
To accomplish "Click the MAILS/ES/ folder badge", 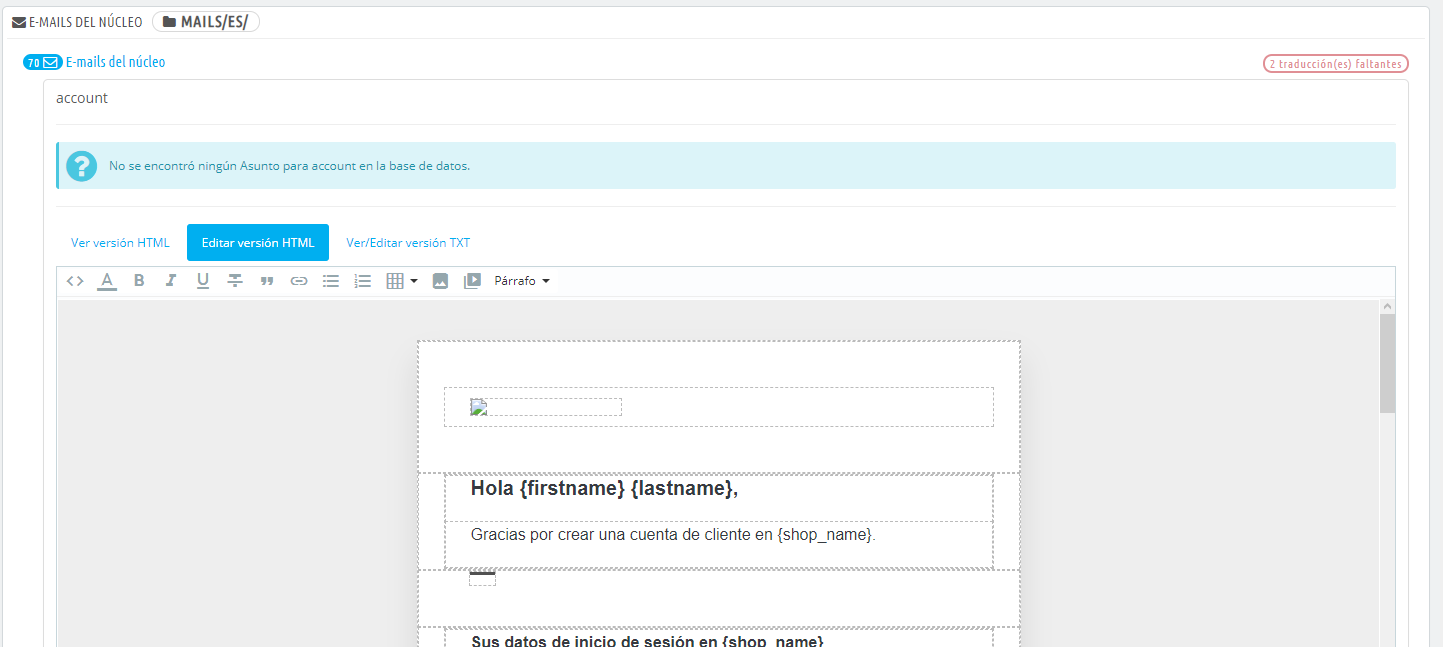I will [206, 22].
